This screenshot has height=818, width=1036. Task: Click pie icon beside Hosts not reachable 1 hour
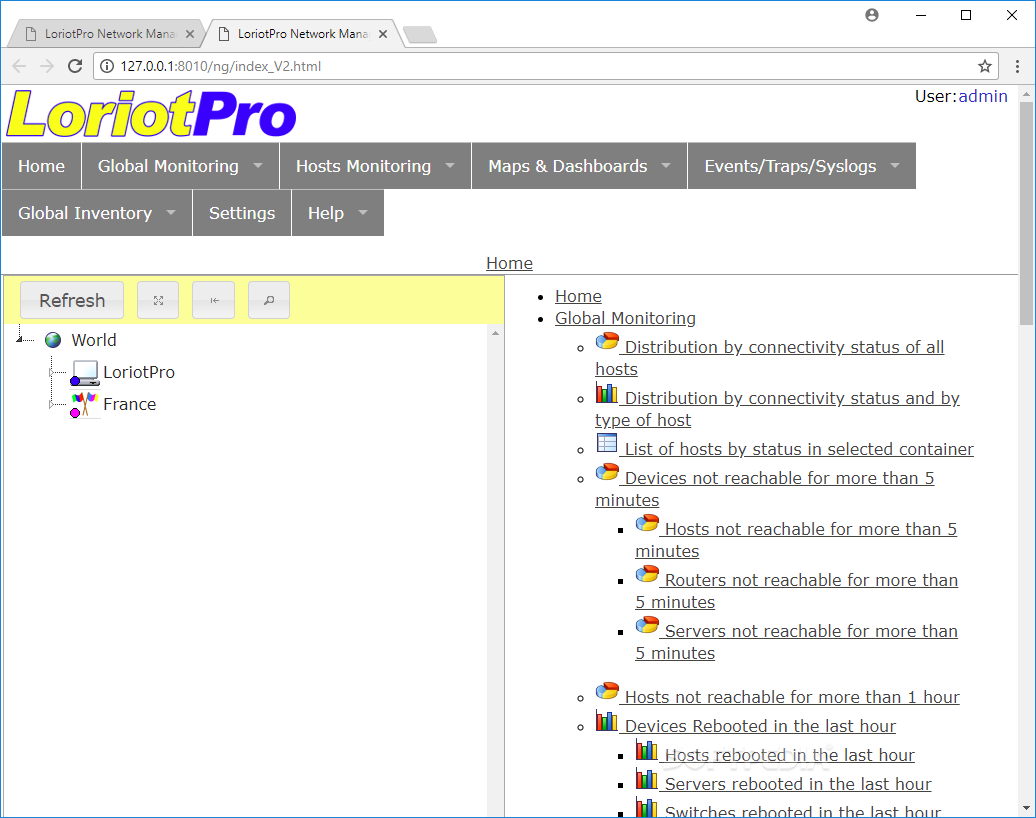click(x=607, y=691)
